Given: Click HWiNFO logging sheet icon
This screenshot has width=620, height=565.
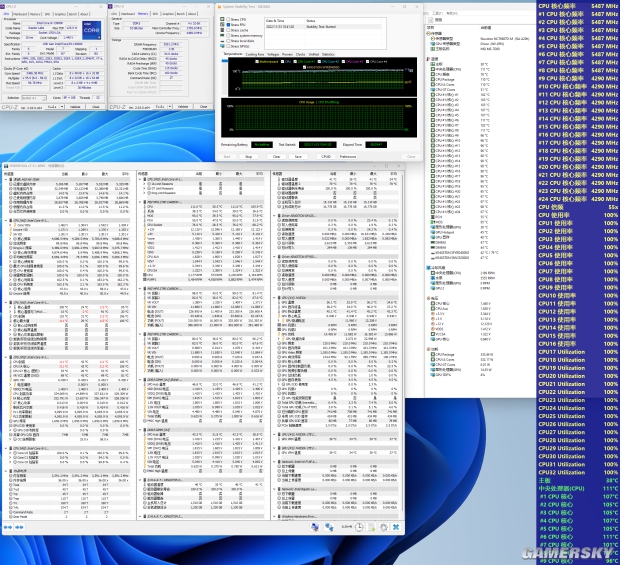Looking at the screenshot, I should coord(372,527).
